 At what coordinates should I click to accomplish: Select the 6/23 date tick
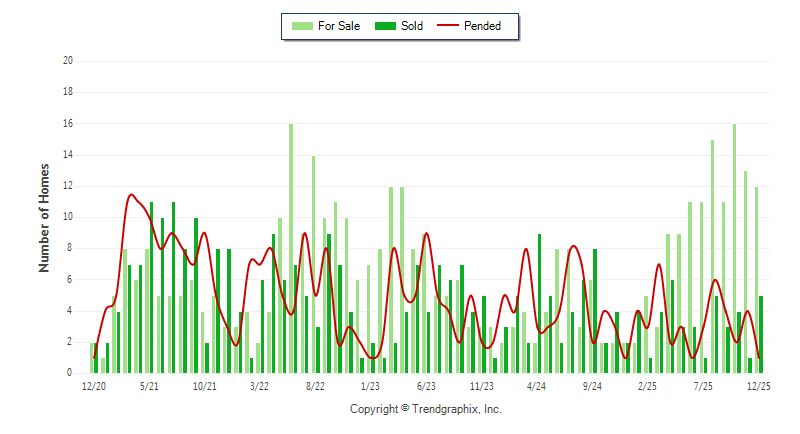[x=426, y=386]
